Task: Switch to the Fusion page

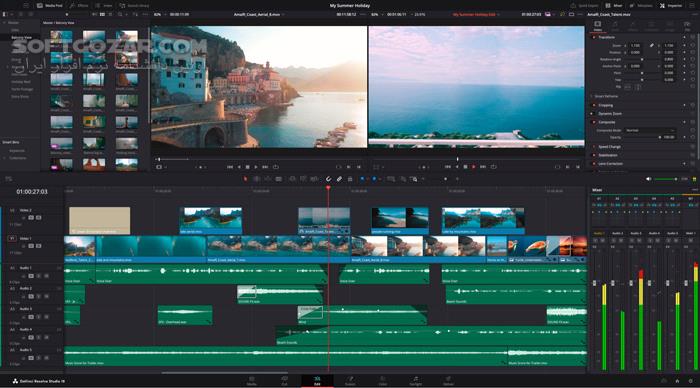Action: 350,381
